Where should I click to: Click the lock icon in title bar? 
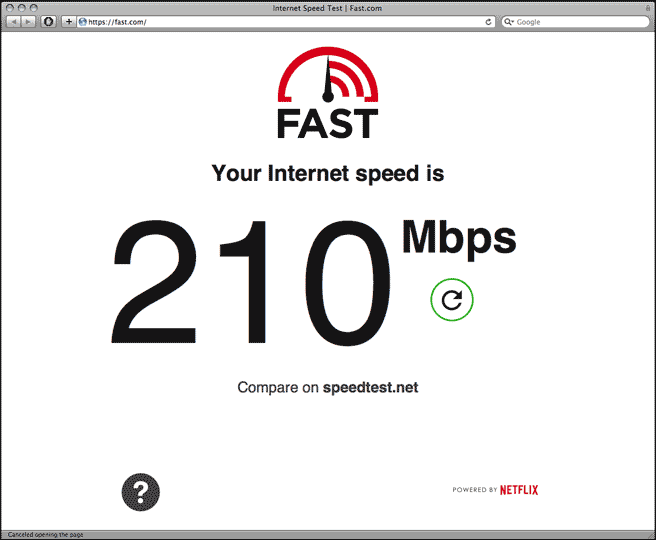click(x=648, y=8)
